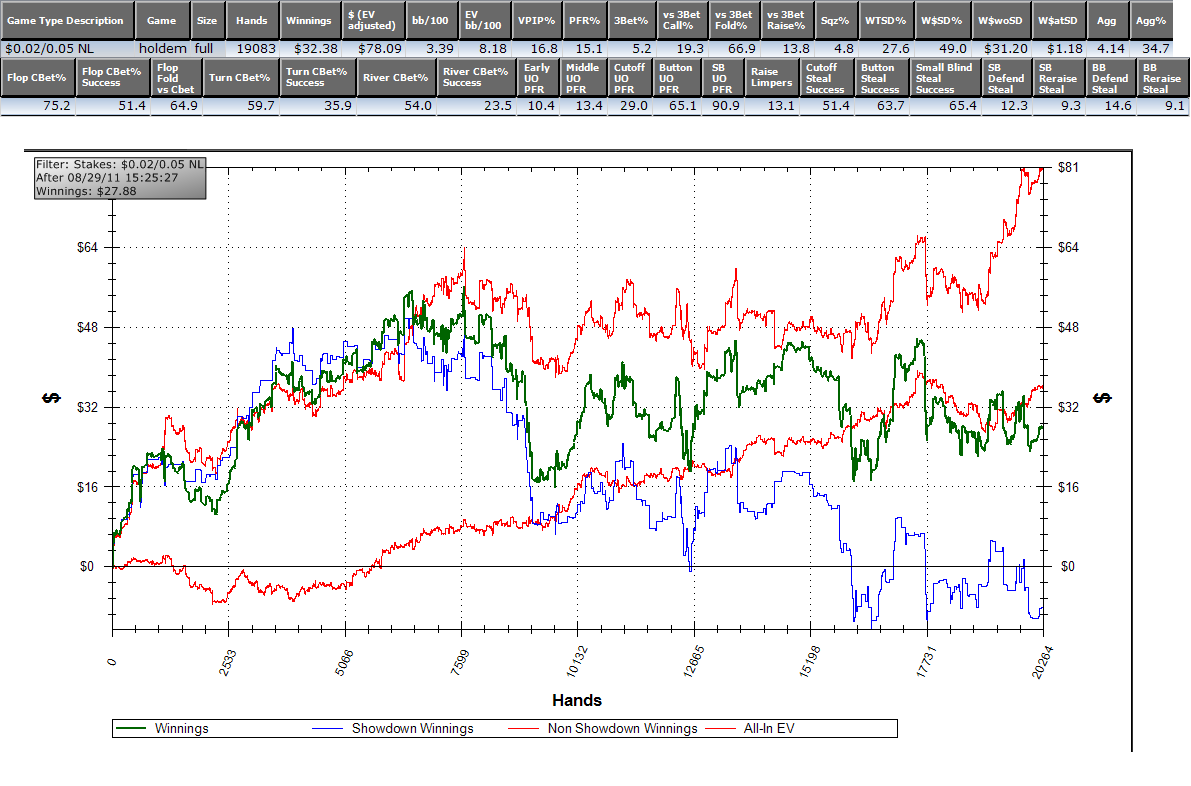Click the Hands column header
The width and height of the screenshot is (1191, 786).
point(251,21)
